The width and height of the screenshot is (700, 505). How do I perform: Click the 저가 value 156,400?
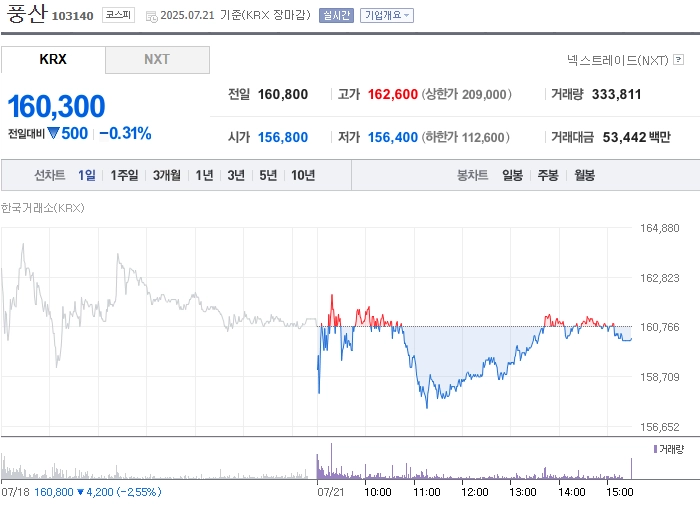click(x=392, y=137)
